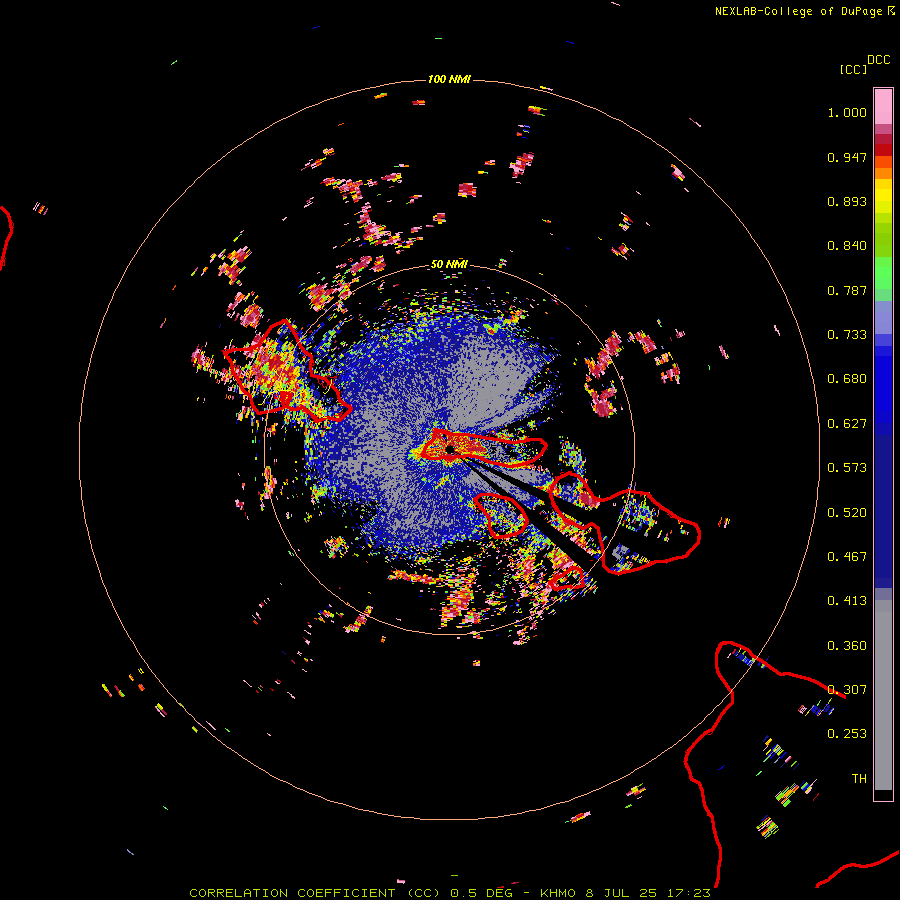
Task: Select the 0.253 scale value
Action: tap(847, 734)
